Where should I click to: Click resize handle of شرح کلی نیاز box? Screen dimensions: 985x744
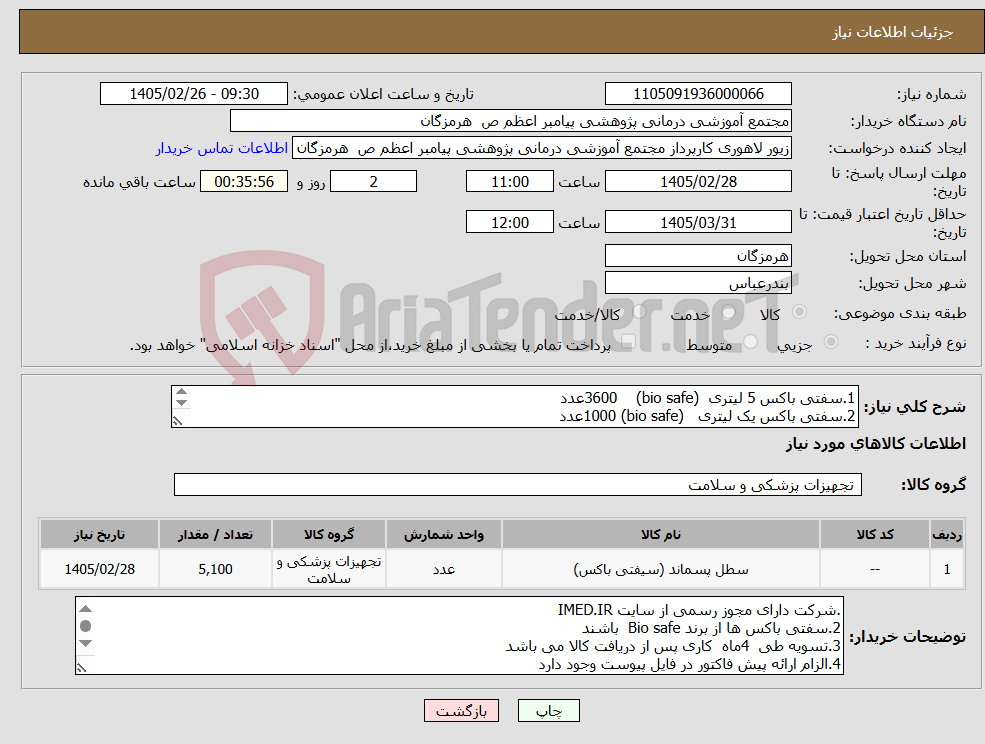(178, 421)
